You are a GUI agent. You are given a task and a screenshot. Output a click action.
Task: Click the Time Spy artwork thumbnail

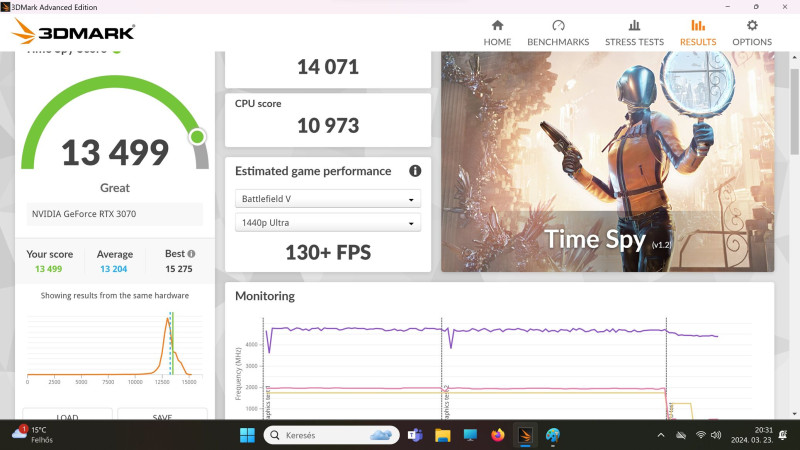(607, 161)
